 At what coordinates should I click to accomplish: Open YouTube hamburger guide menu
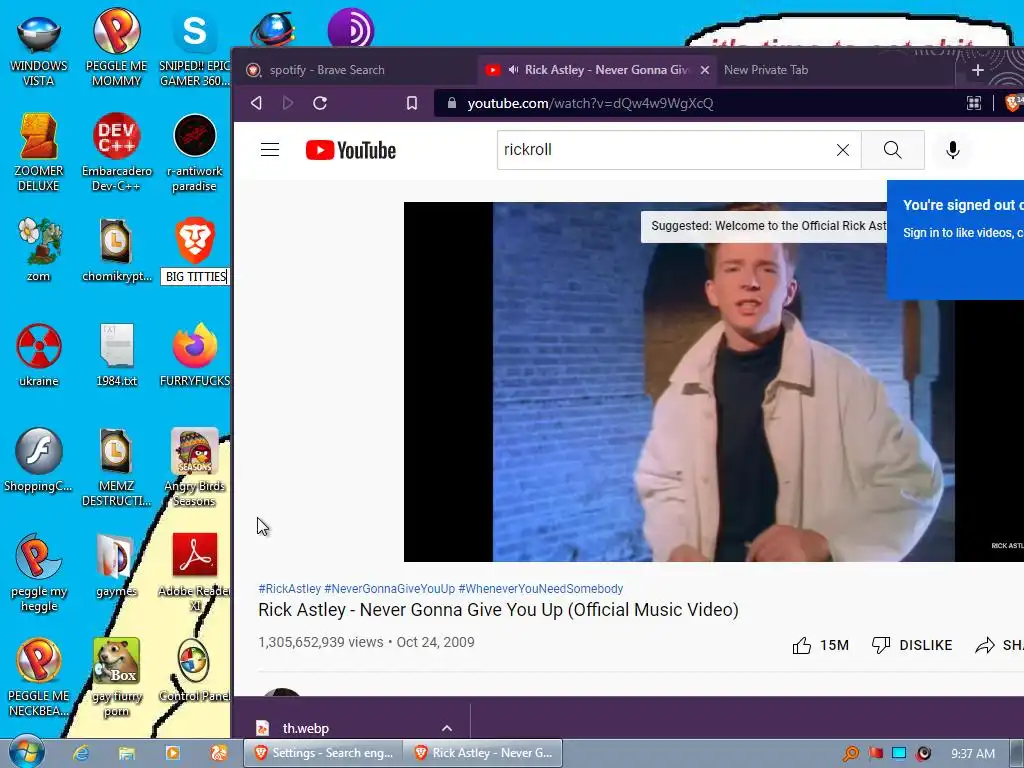(x=270, y=150)
